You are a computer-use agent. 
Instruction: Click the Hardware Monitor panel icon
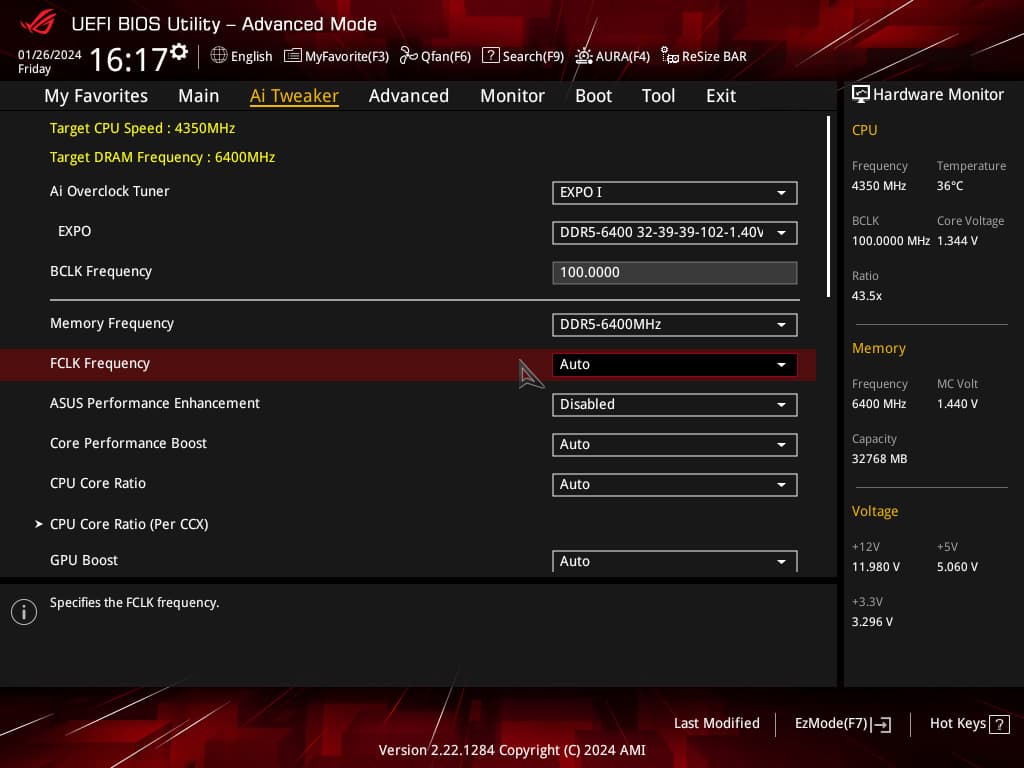861,93
